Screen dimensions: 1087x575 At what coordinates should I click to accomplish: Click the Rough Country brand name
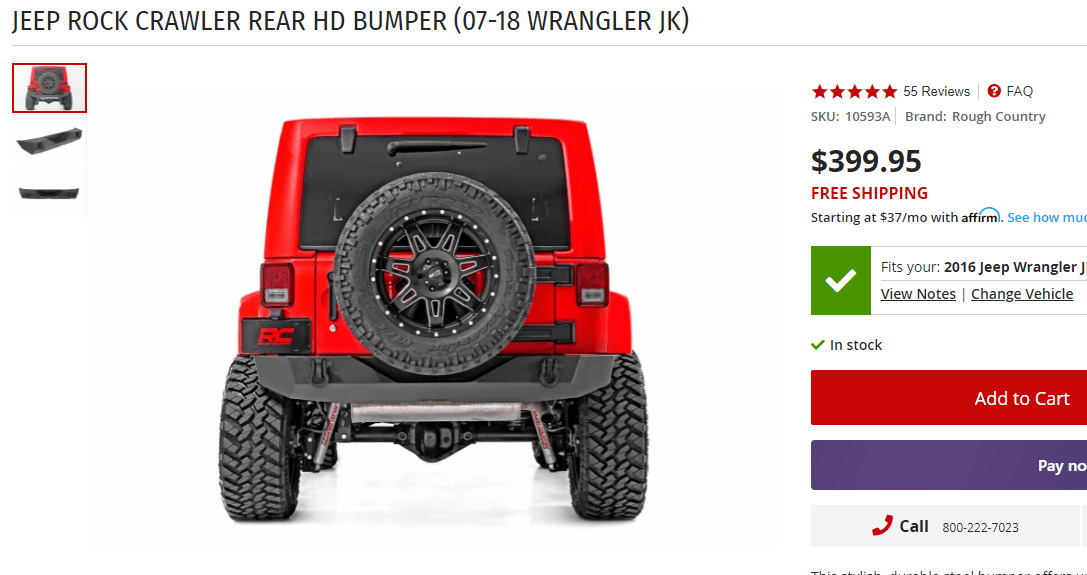[998, 117]
